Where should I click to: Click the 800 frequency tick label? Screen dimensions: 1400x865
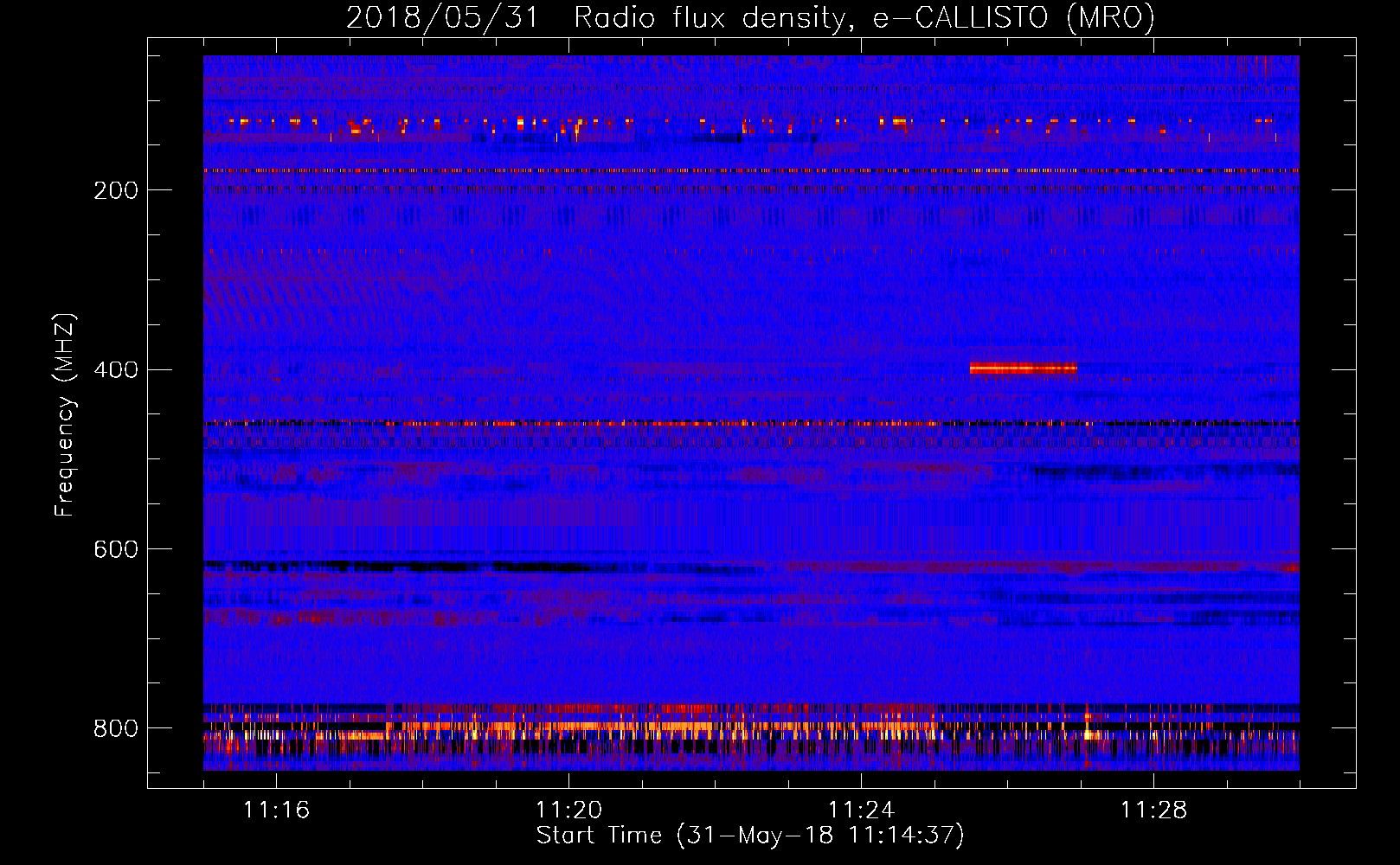pos(116,729)
